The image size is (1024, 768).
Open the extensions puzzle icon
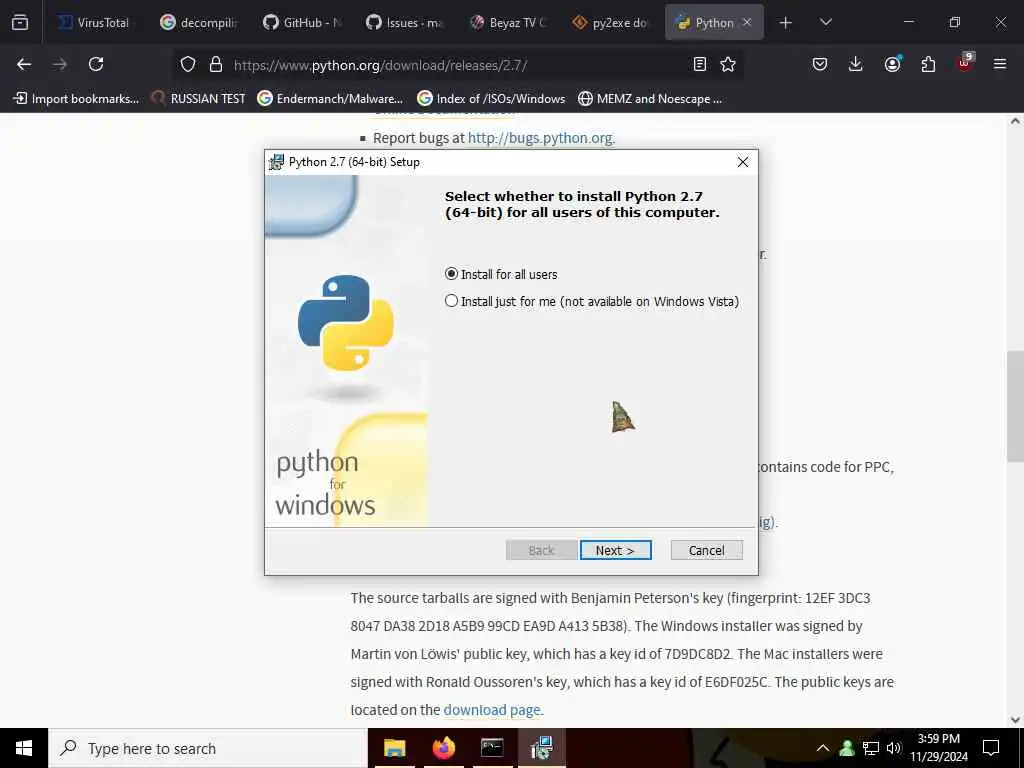click(928, 64)
